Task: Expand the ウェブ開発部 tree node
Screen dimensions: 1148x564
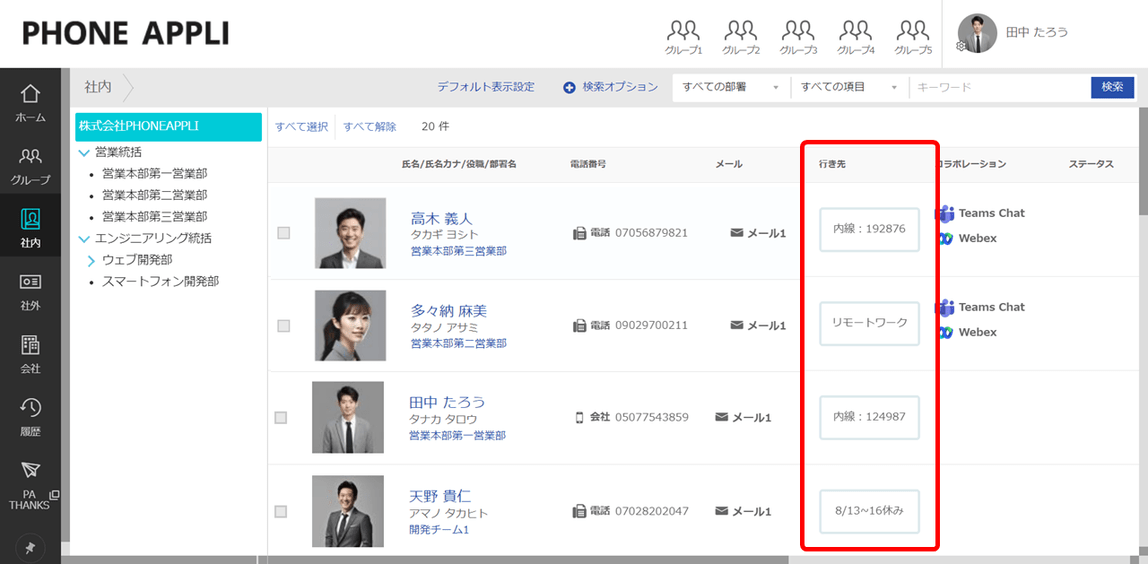Action: point(92,260)
